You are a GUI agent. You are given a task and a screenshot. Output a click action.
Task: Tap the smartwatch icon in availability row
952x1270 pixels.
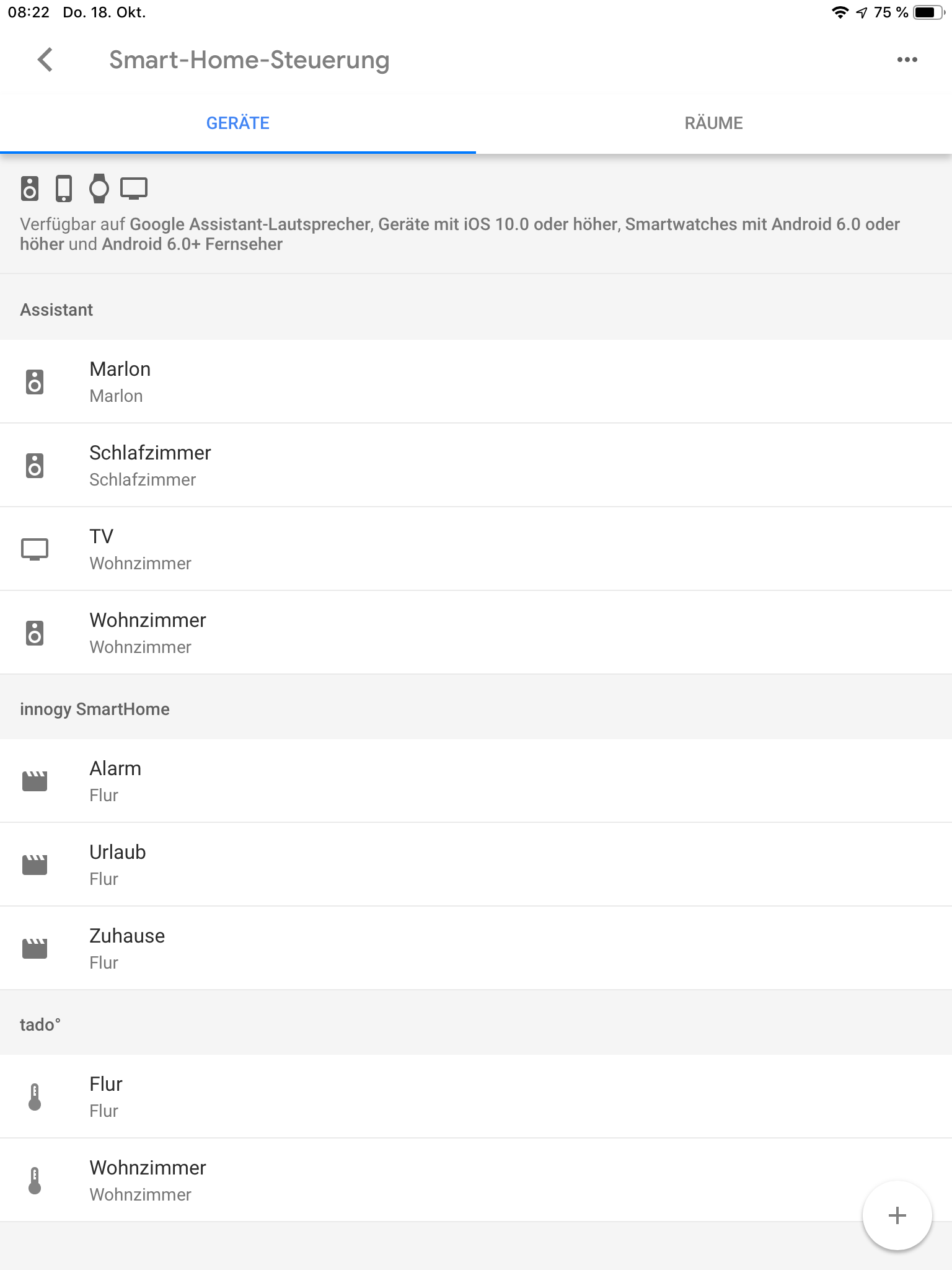pyautogui.click(x=99, y=189)
